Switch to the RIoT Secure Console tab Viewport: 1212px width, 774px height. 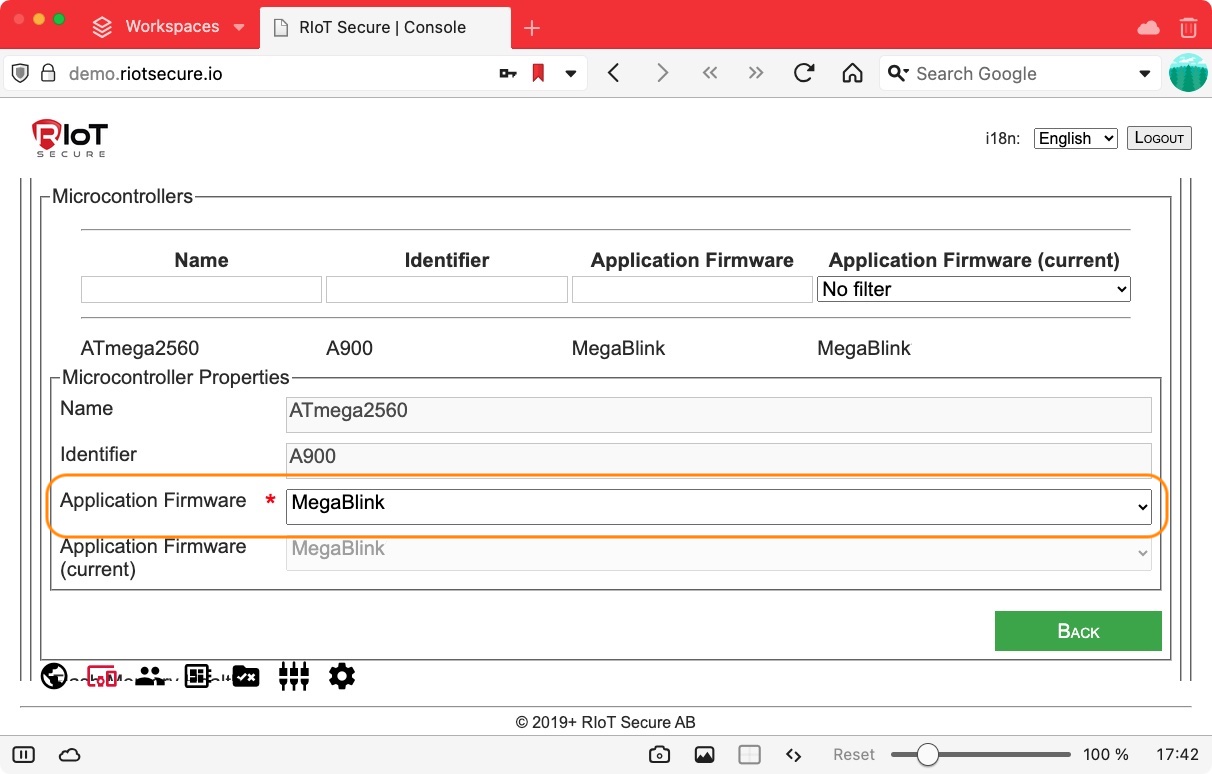[383, 27]
